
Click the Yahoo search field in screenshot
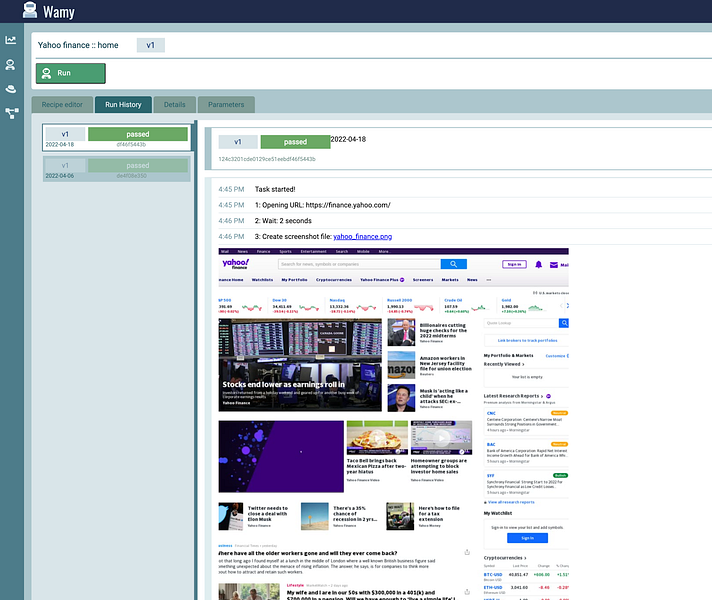[x=359, y=264]
